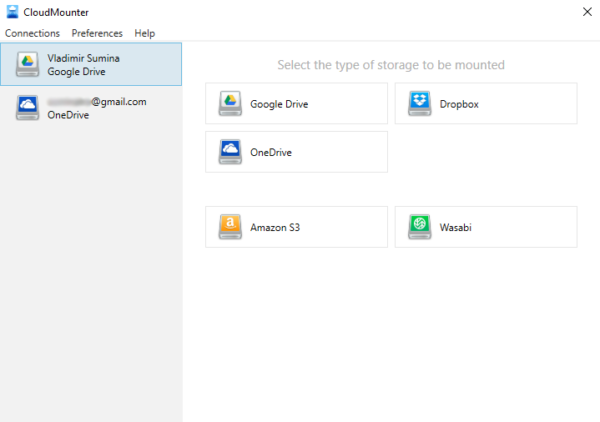The width and height of the screenshot is (600, 422).
Task: Choose OneDrive storage to mount
Action: point(296,152)
